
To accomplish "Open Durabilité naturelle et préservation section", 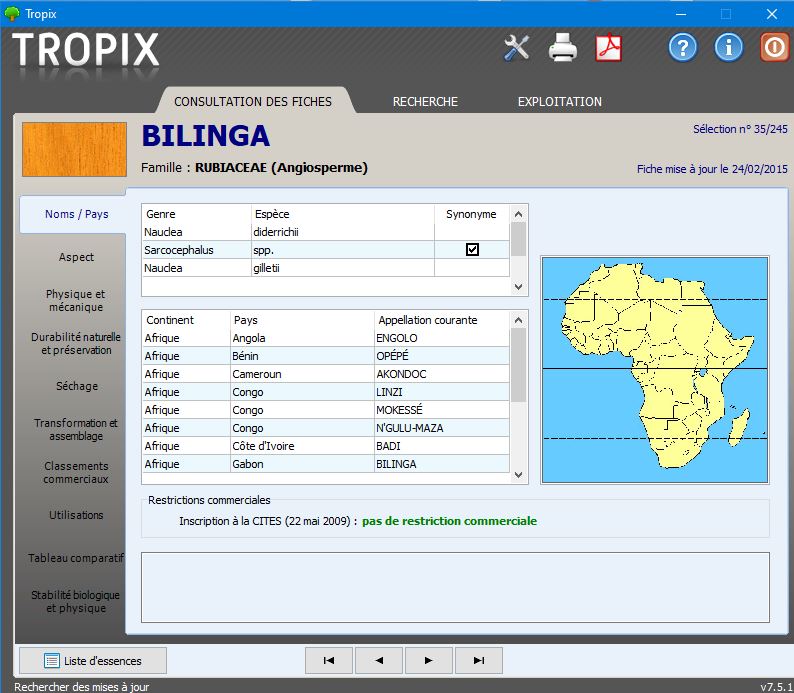I will tap(76, 343).
